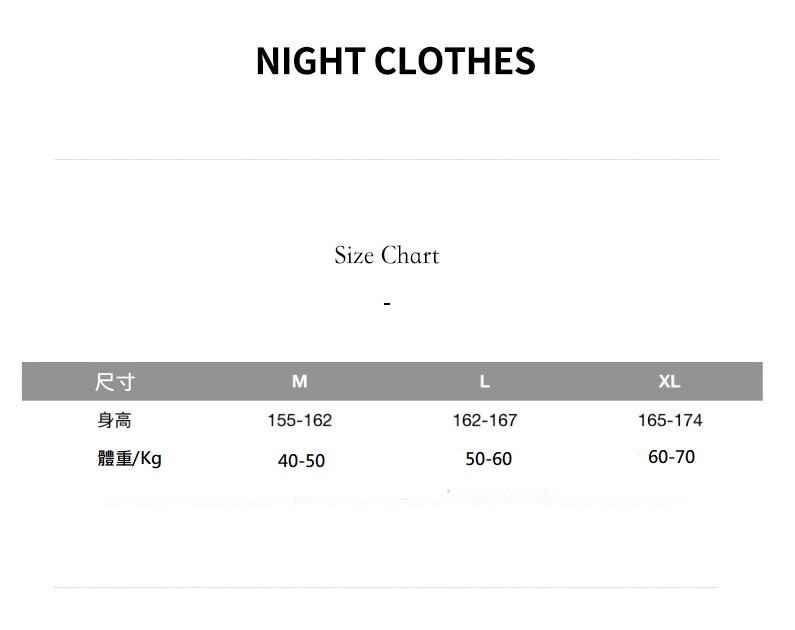This screenshot has height=630, width=795.
Task: Click the 162-167 height value
Action: tap(485, 420)
